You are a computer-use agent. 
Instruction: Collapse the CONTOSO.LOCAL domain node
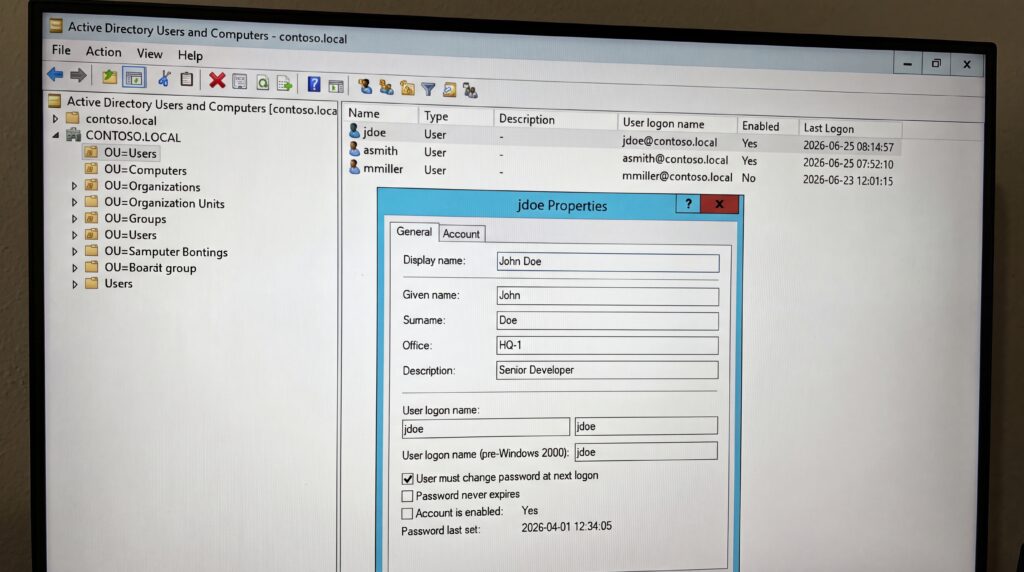[56, 135]
